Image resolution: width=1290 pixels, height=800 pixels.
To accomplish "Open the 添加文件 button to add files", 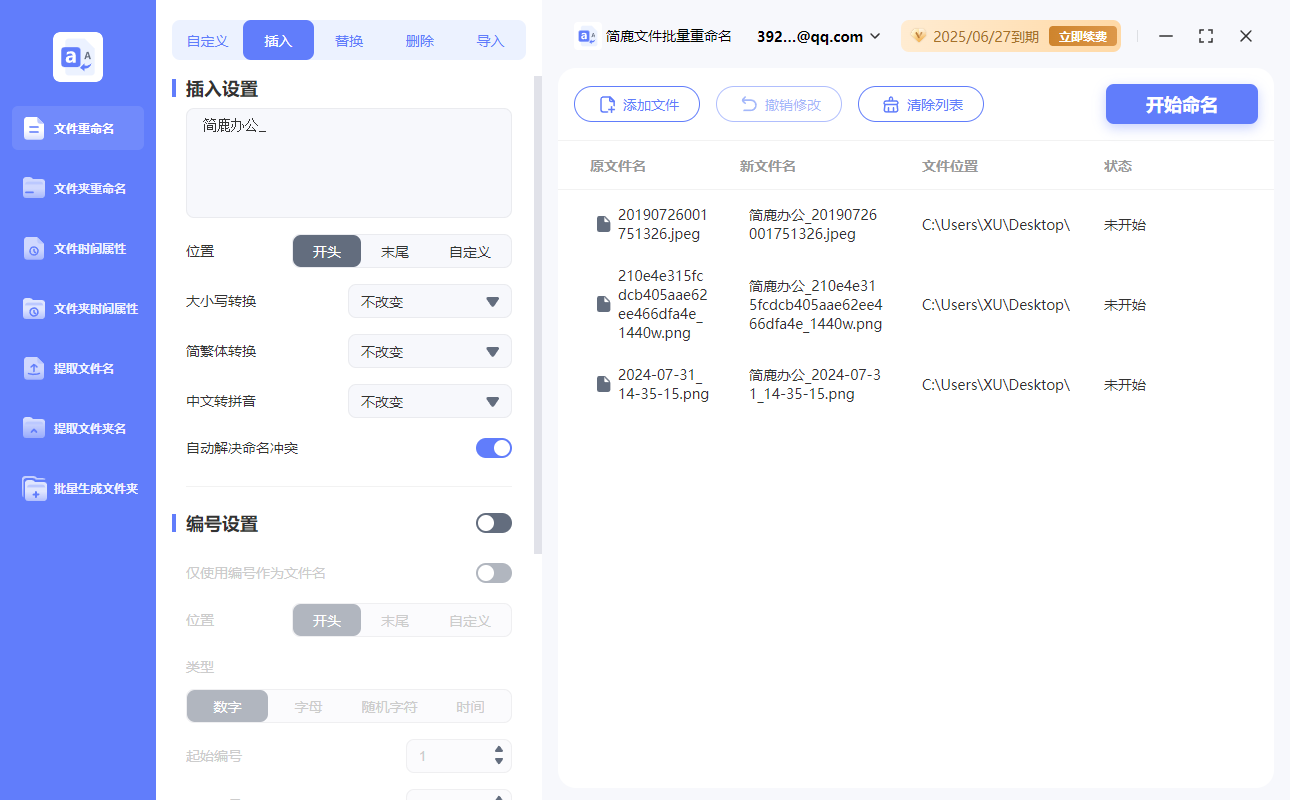I will coord(637,104).
